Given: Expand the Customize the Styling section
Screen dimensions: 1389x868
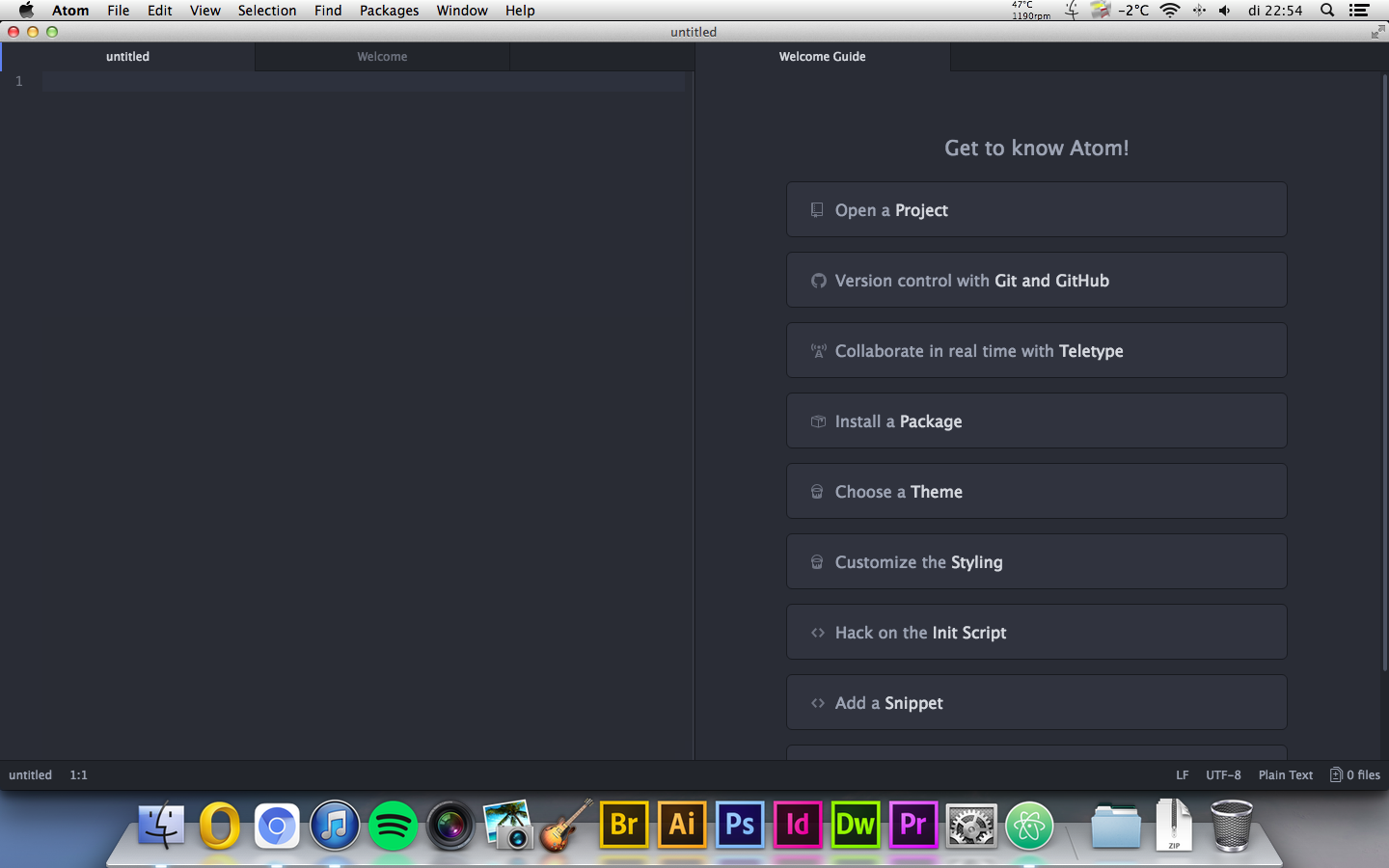Looking at the screenshot, I should (1037, 561).
